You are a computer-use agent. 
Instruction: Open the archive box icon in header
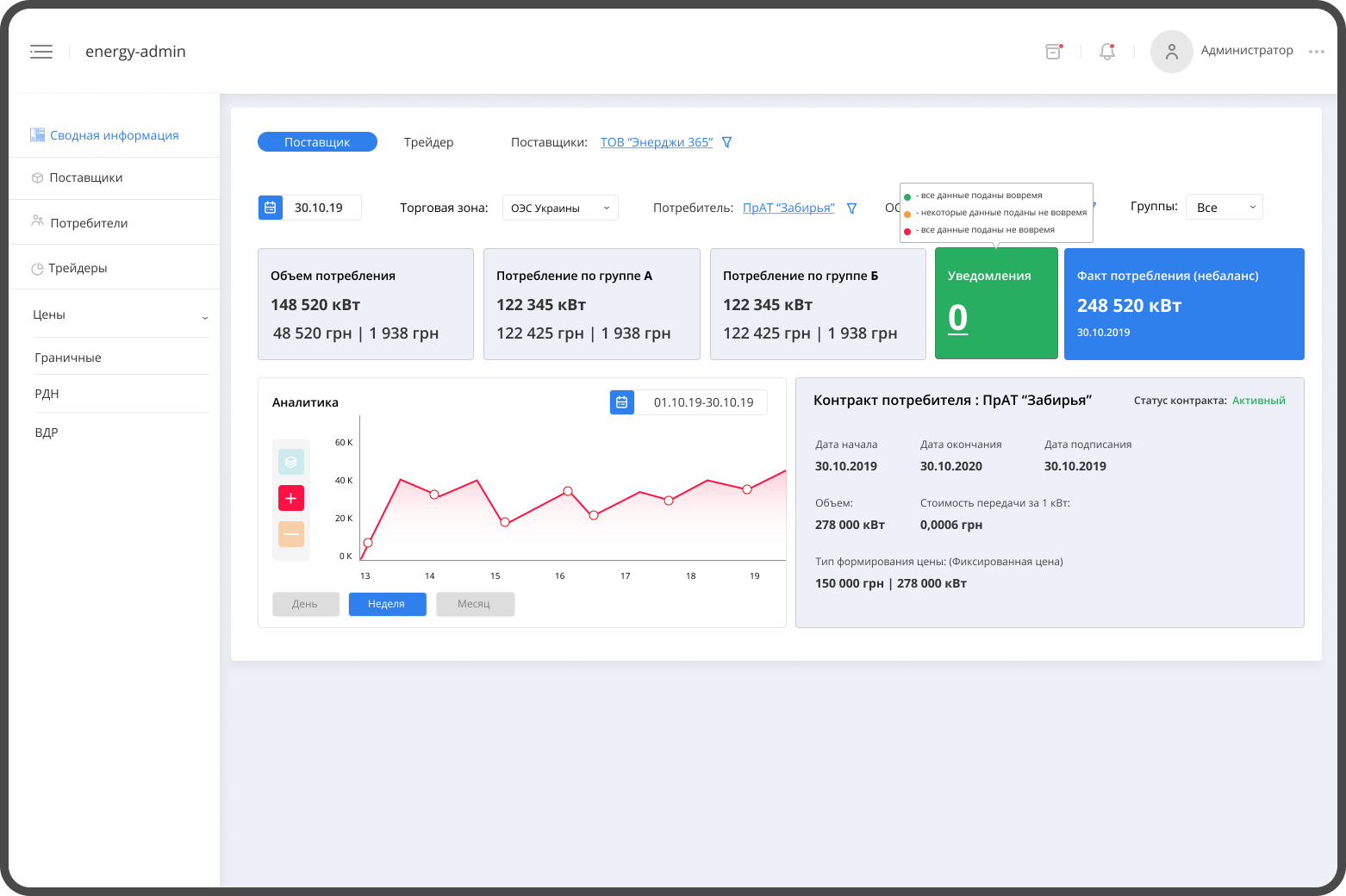coord(1053,52)
